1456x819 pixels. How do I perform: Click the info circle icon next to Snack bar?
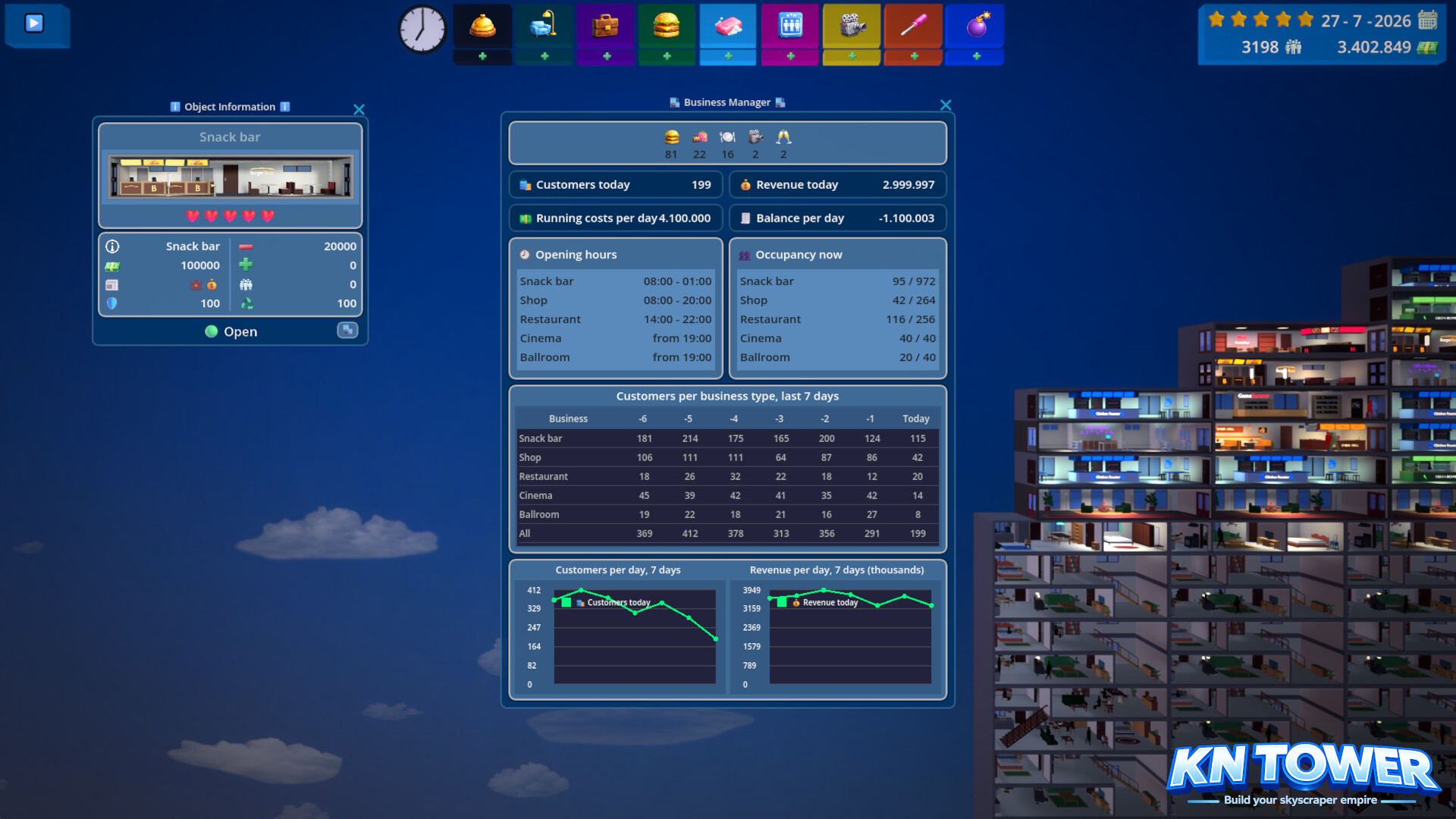[x=112, y=246]
